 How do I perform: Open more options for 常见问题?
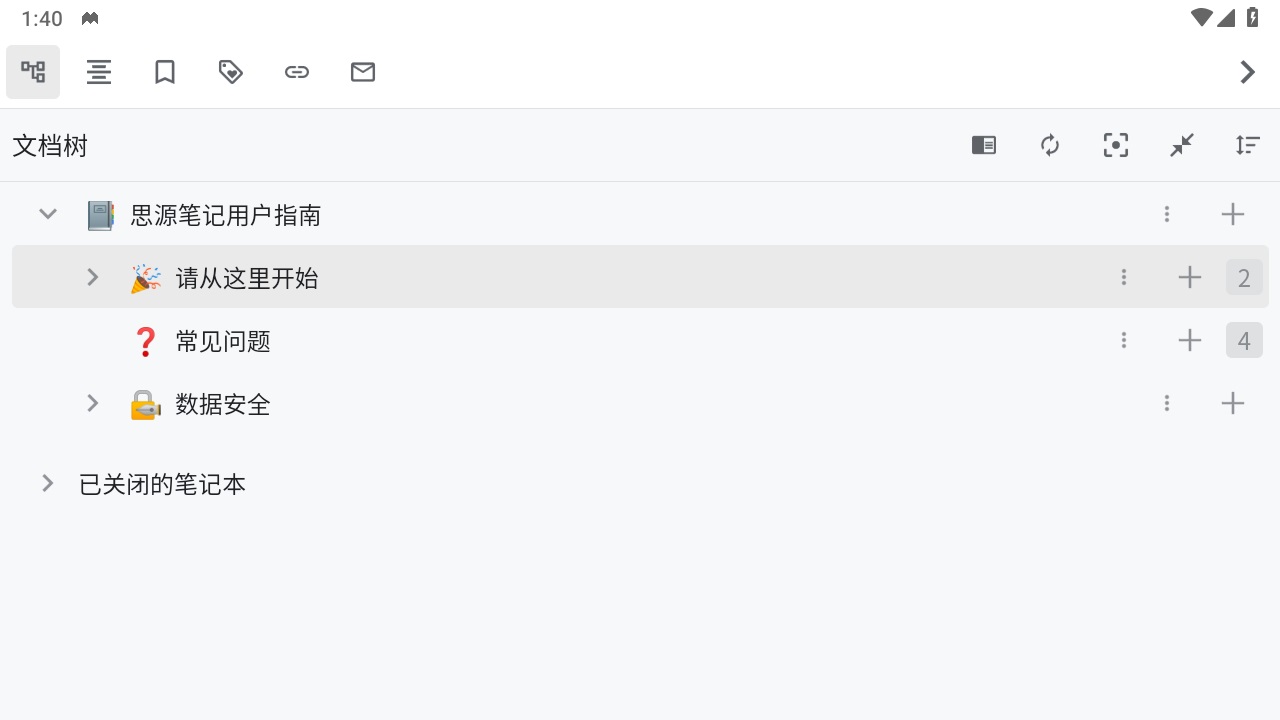pos(1124,340)
